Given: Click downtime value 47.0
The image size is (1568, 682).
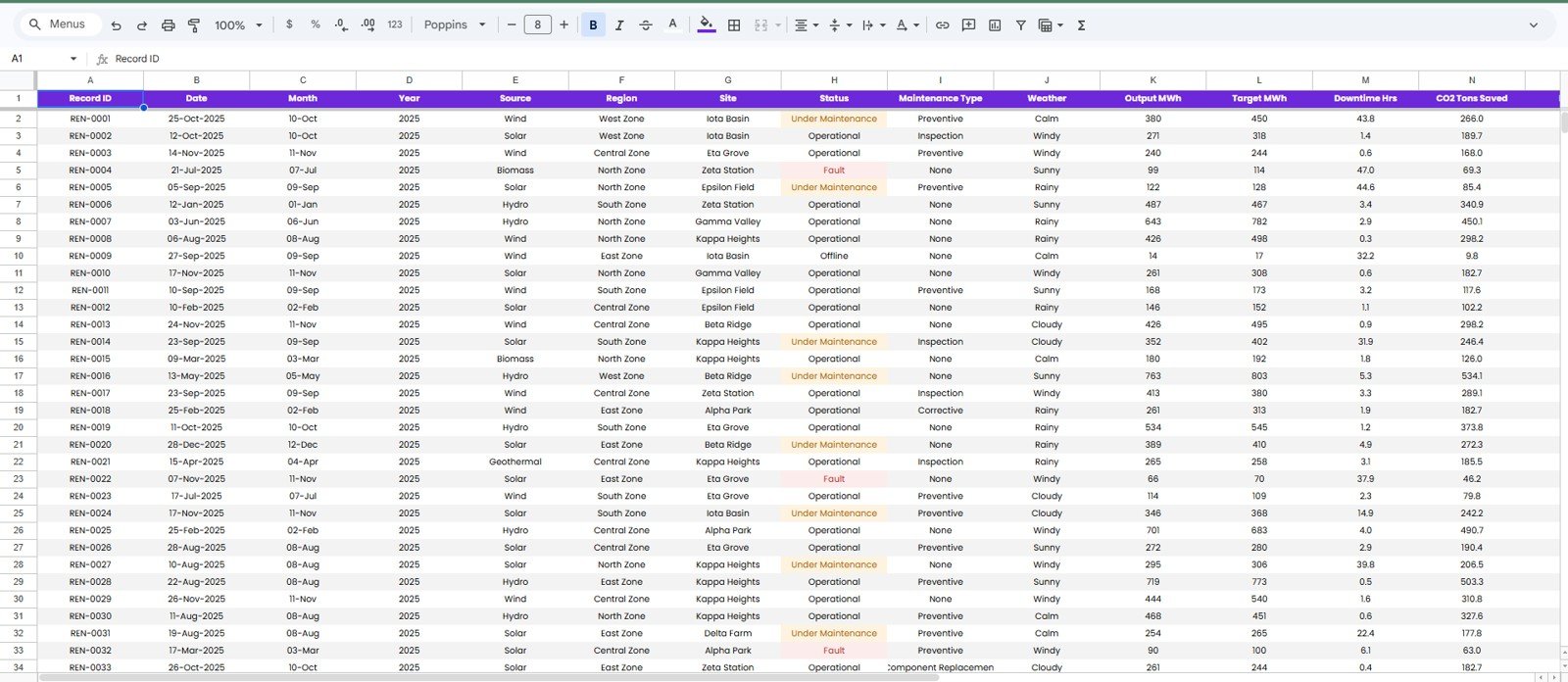Looking at the screenshot, I should tap(1365, 170).
